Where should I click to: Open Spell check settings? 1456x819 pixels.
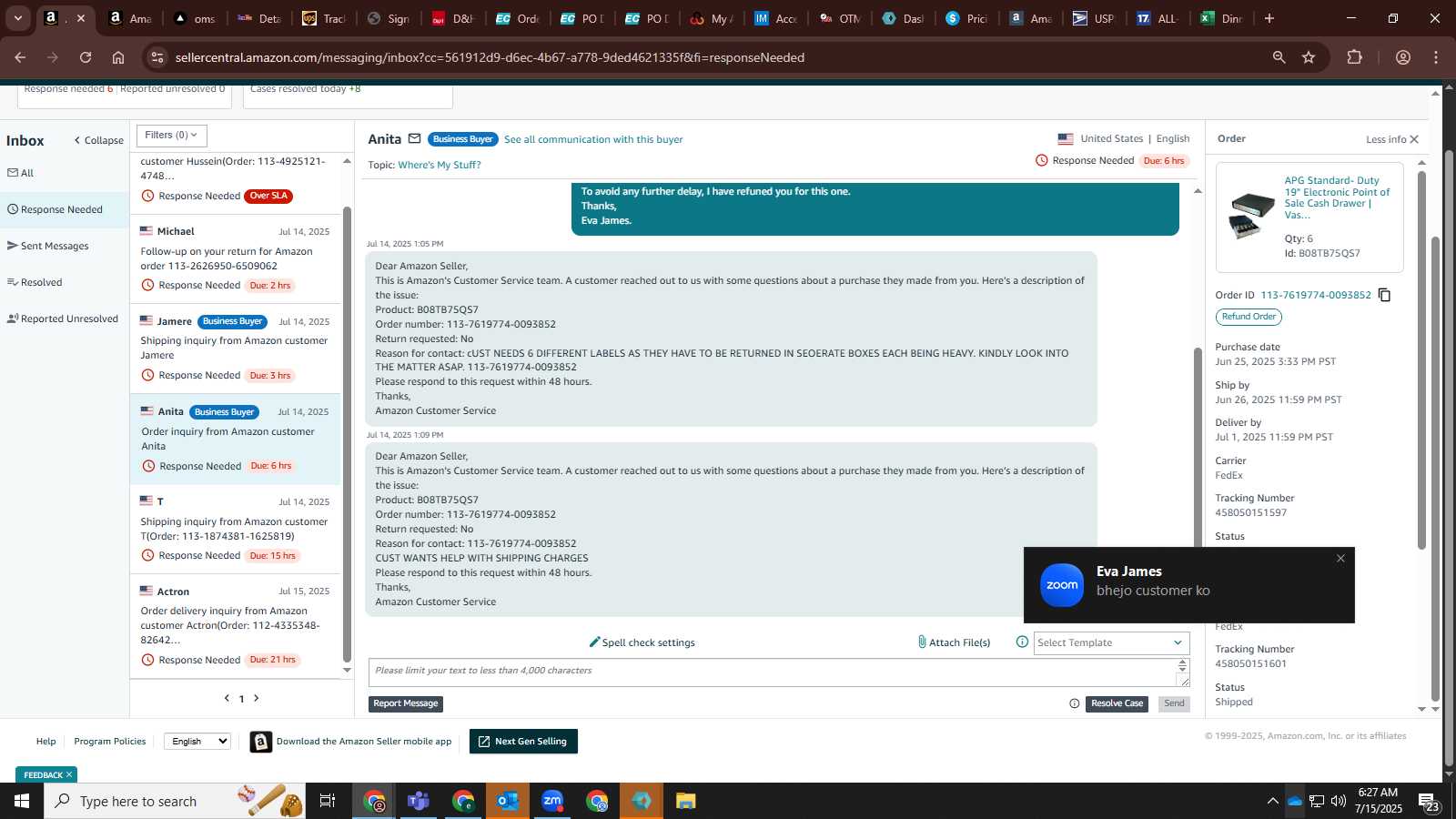pyautogui.click(x=642, y=642)
